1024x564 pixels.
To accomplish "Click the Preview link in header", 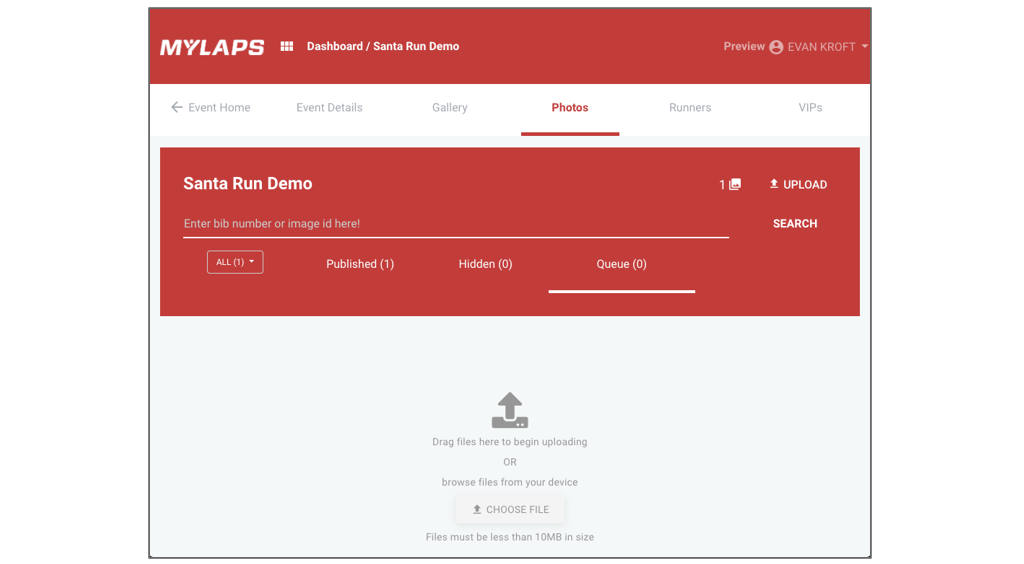I will tap(743, 46).
